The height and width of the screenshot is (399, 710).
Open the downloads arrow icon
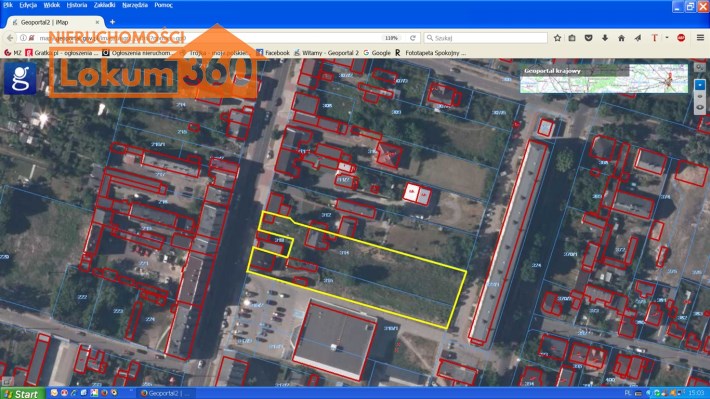(605, 38)
